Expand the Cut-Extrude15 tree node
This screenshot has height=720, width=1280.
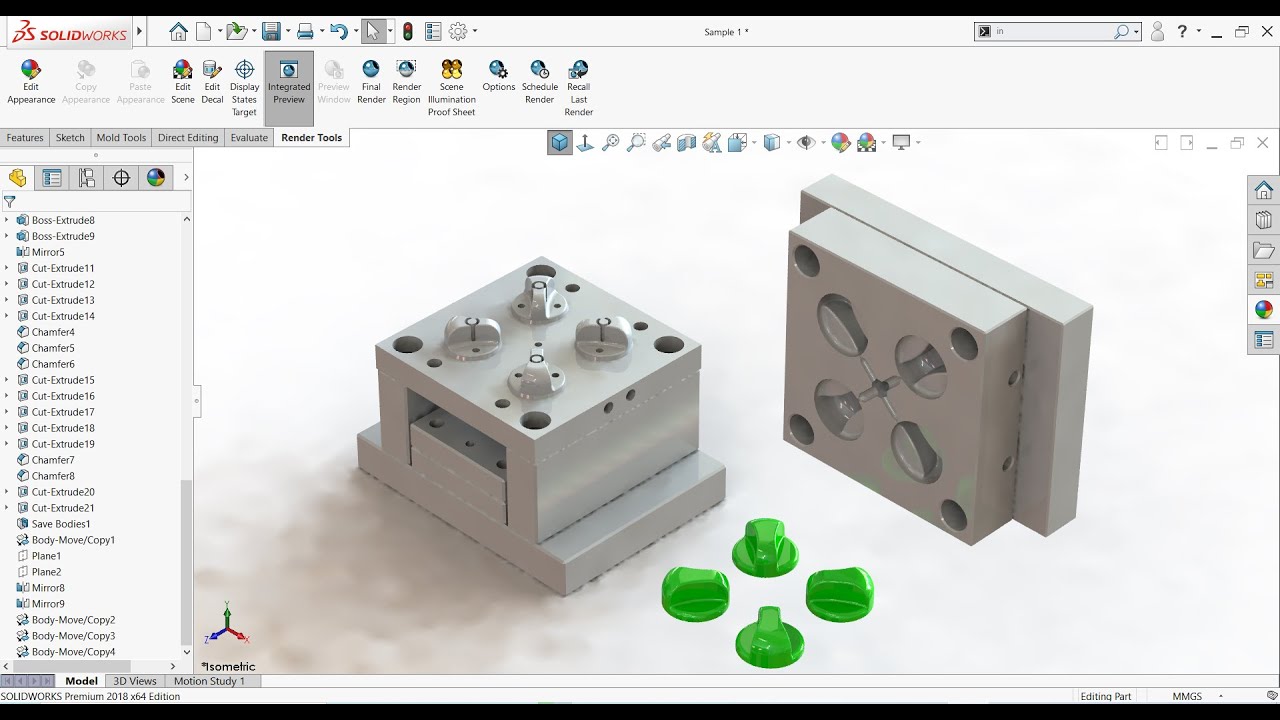7,380
